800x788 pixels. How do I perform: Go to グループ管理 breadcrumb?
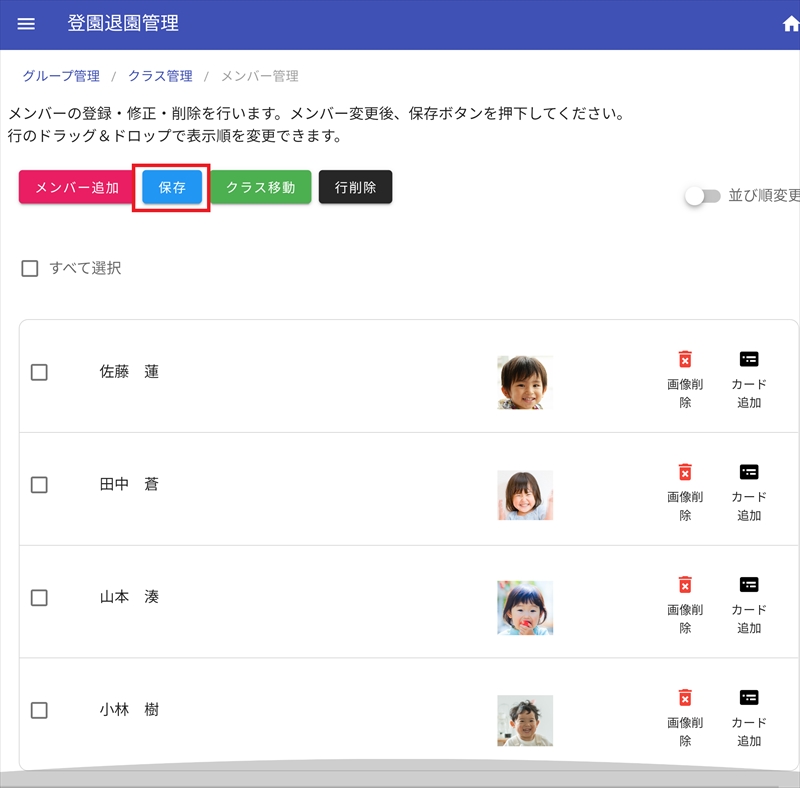point(61,76)
